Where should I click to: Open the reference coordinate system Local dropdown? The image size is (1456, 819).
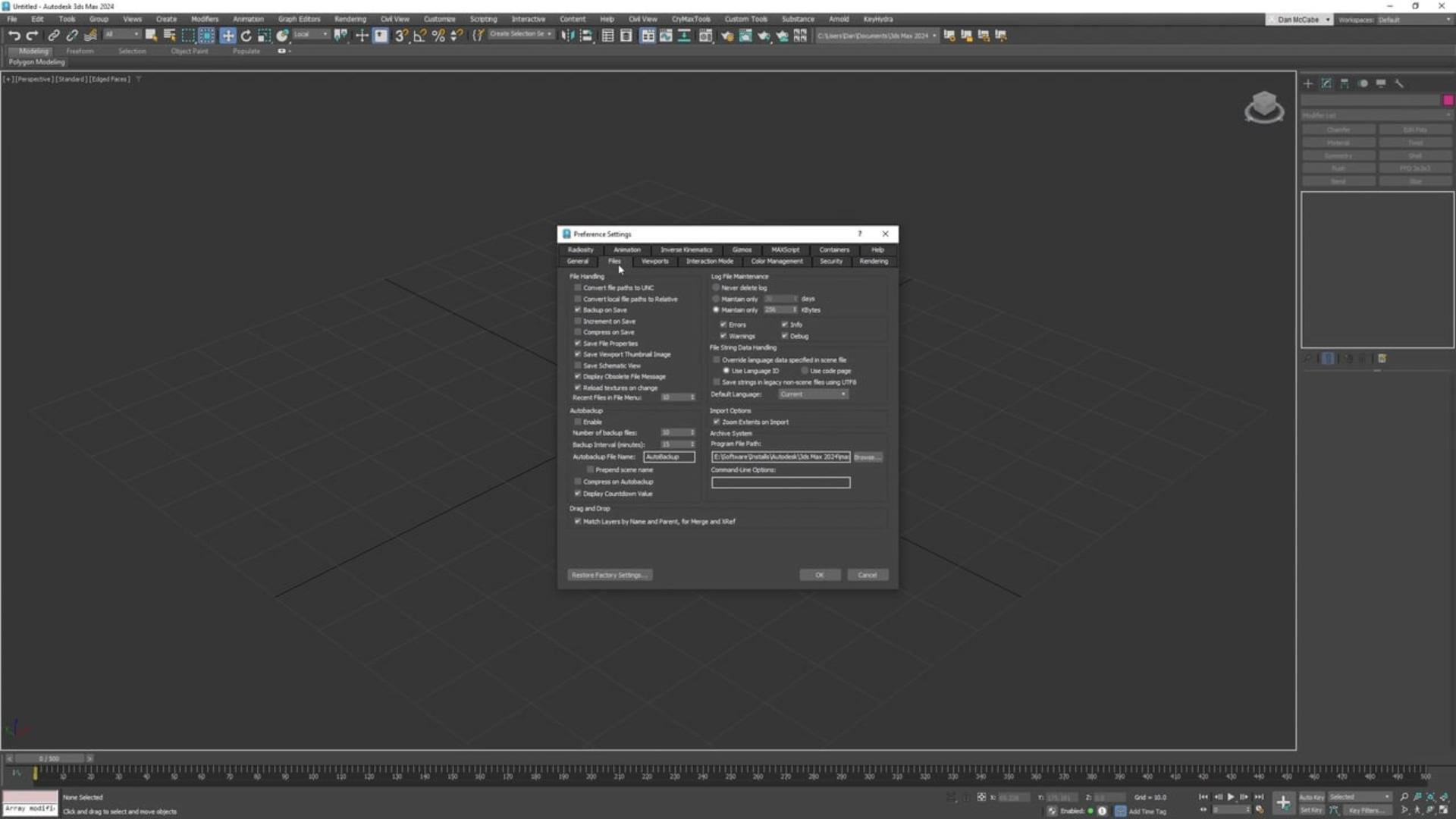click(x=311, y=35)
